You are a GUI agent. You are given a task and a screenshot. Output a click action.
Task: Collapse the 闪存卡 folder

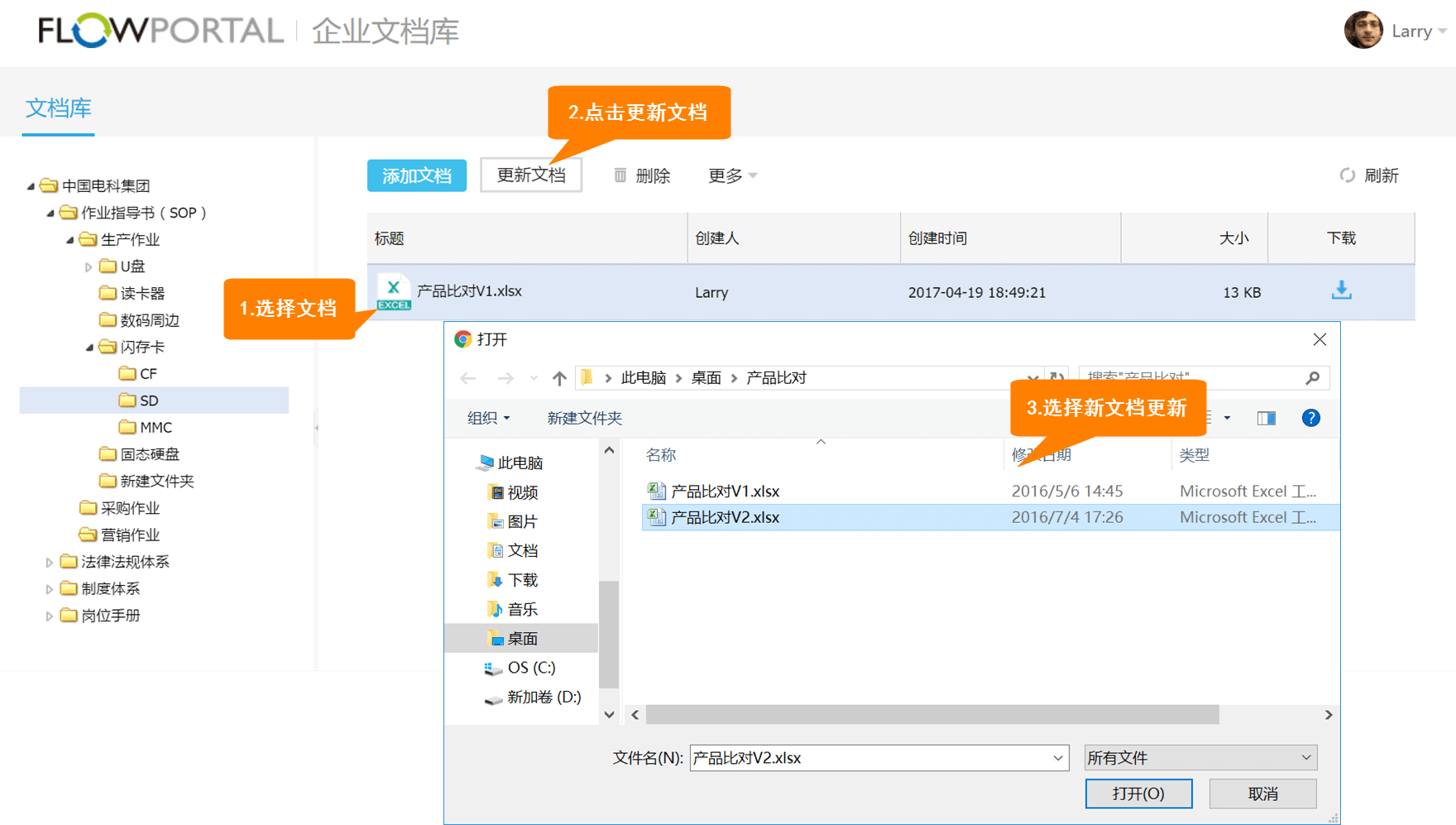click(89, 348)
